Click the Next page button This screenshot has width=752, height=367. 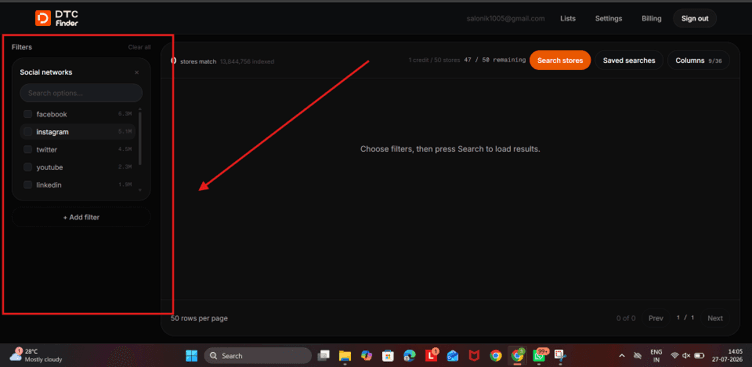715,318
